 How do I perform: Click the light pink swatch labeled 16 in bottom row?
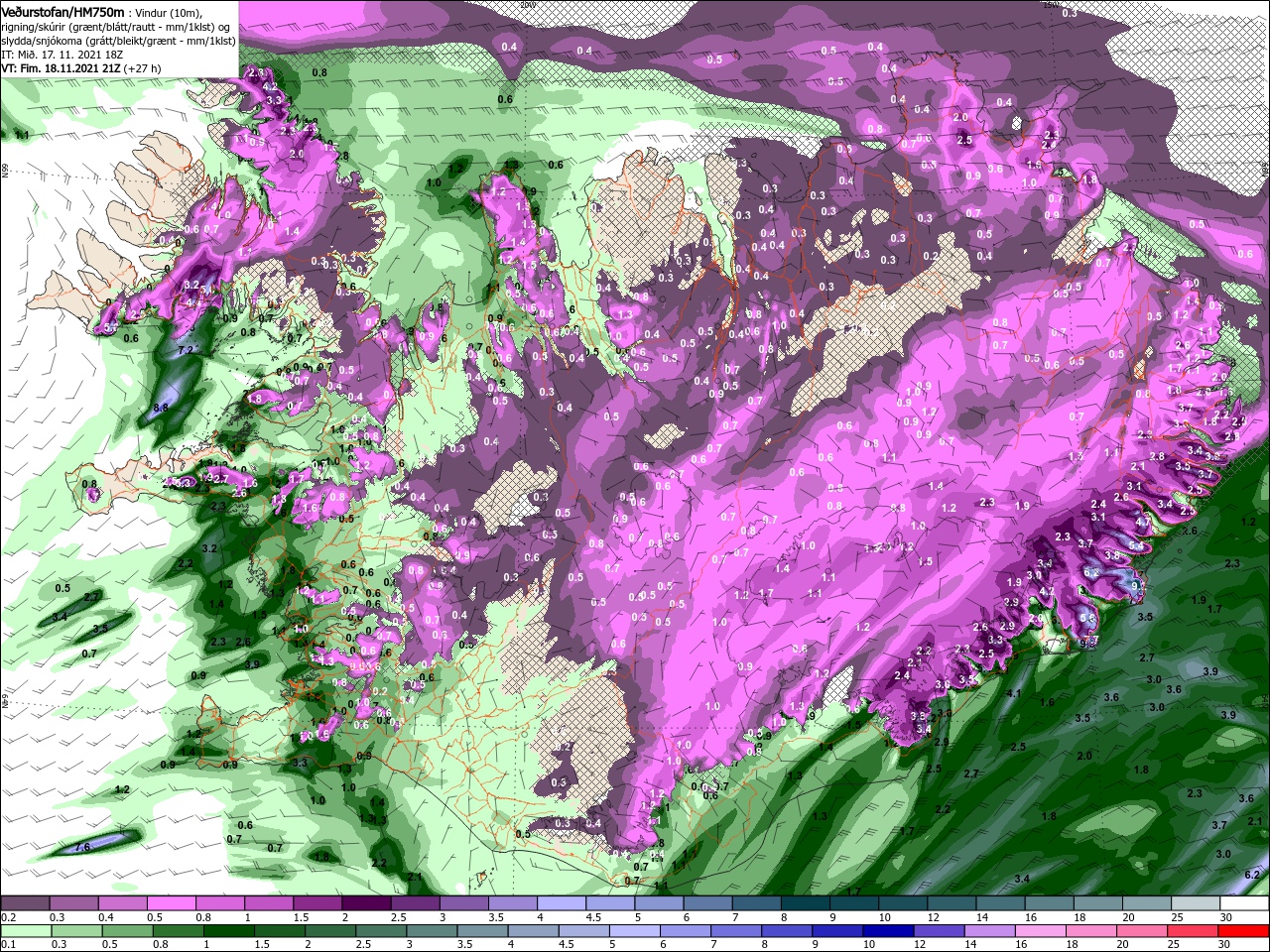(1041, 931)
